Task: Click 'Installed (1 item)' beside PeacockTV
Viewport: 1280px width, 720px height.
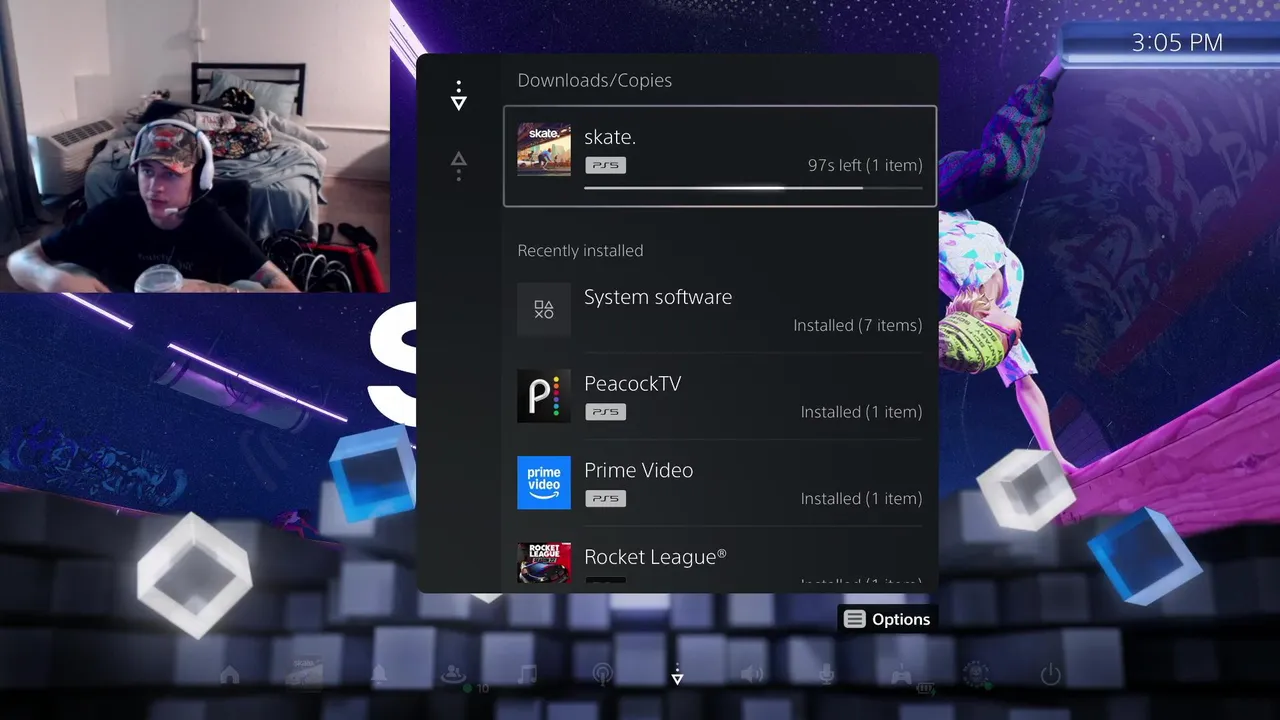Action: tap(861, 412)
